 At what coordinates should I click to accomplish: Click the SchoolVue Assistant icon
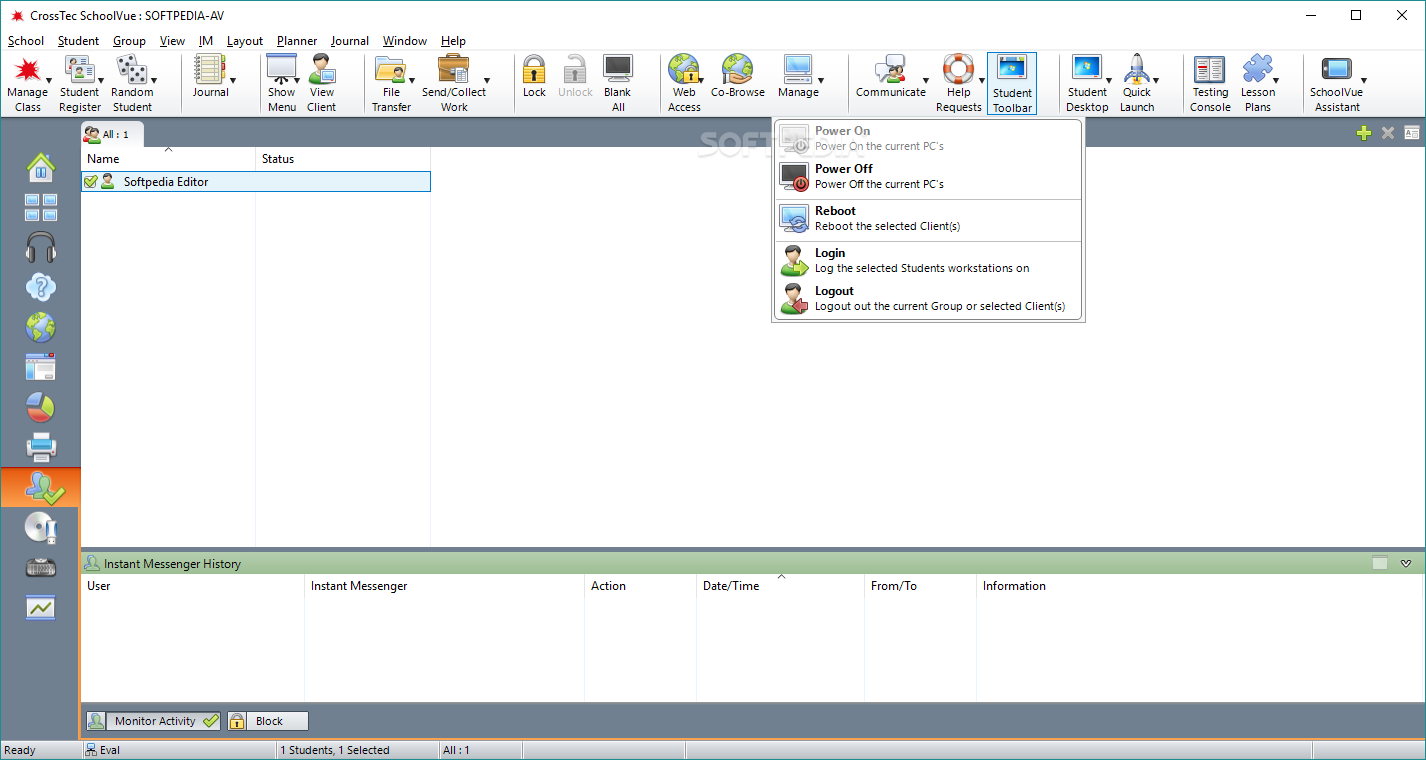point(1336,70)
